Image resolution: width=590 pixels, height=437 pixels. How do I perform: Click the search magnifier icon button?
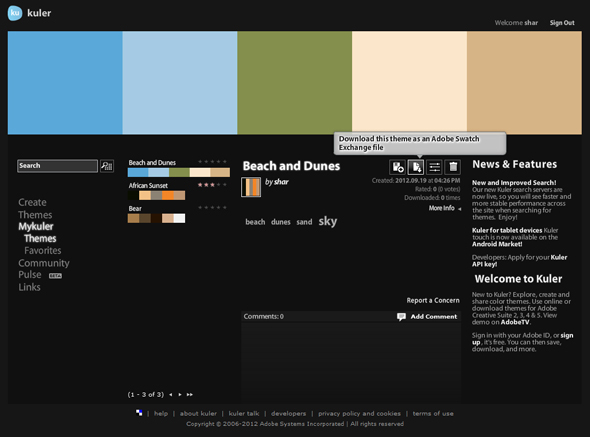click(107, 166)
